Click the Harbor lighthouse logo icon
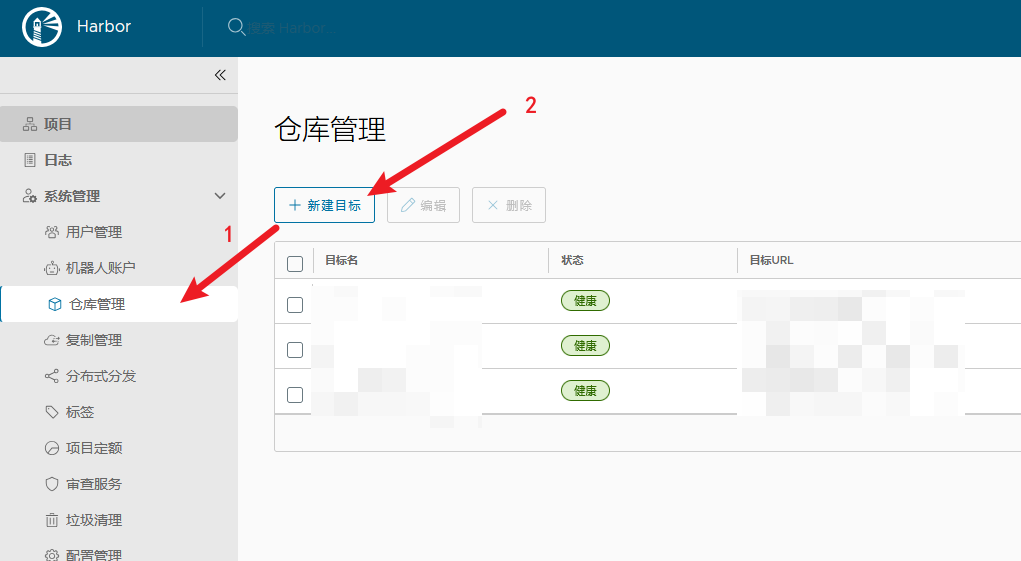The width and height of the screenshot is (1021, 561). pos(42,27)
